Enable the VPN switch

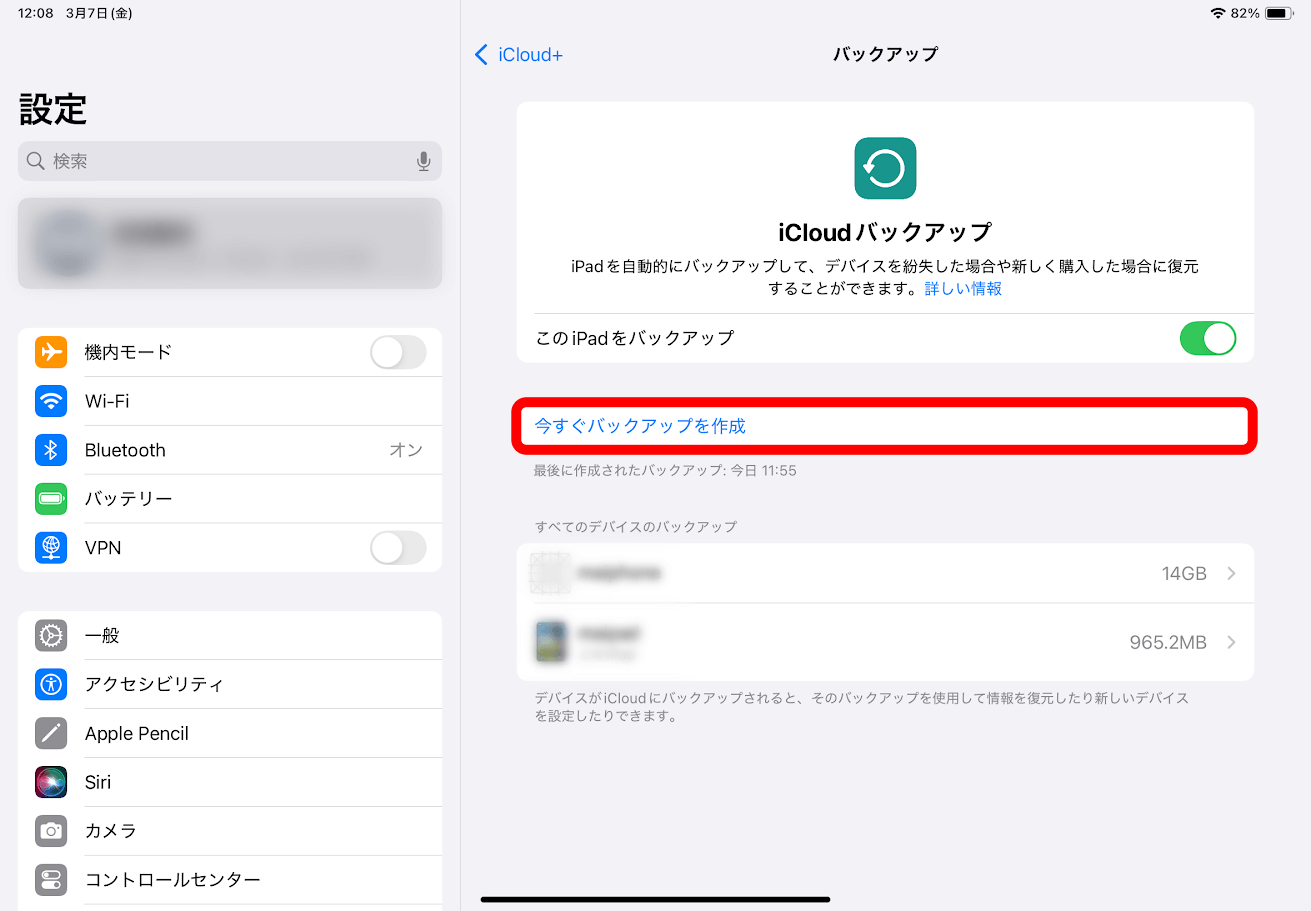tap(398, 548)
